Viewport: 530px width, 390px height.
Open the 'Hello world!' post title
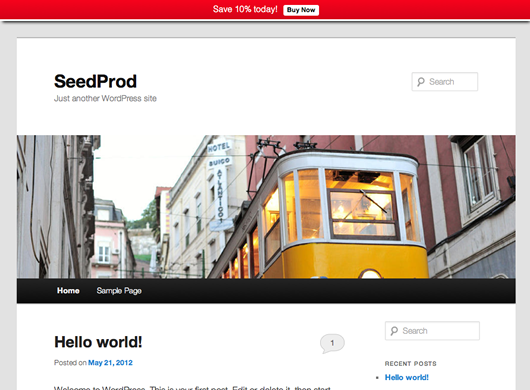pyautogui.click(x=98, y=342)
